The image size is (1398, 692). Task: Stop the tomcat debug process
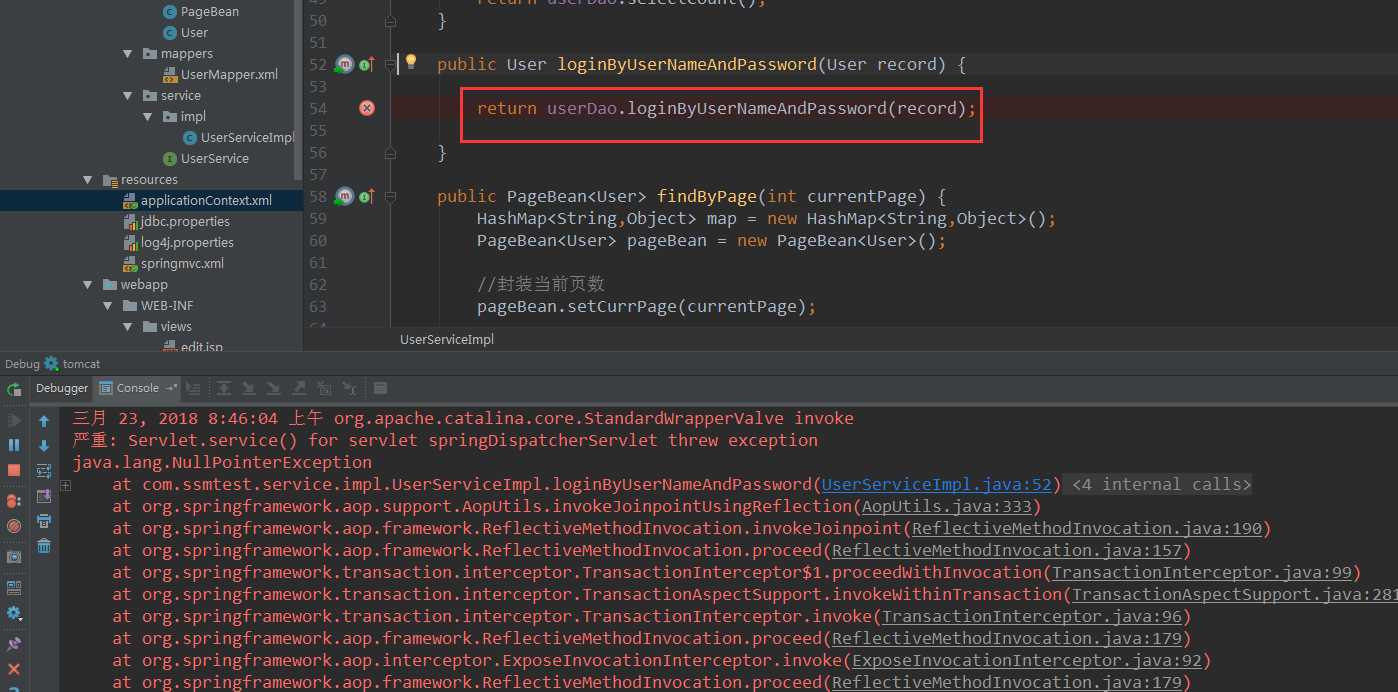(14, 470)
